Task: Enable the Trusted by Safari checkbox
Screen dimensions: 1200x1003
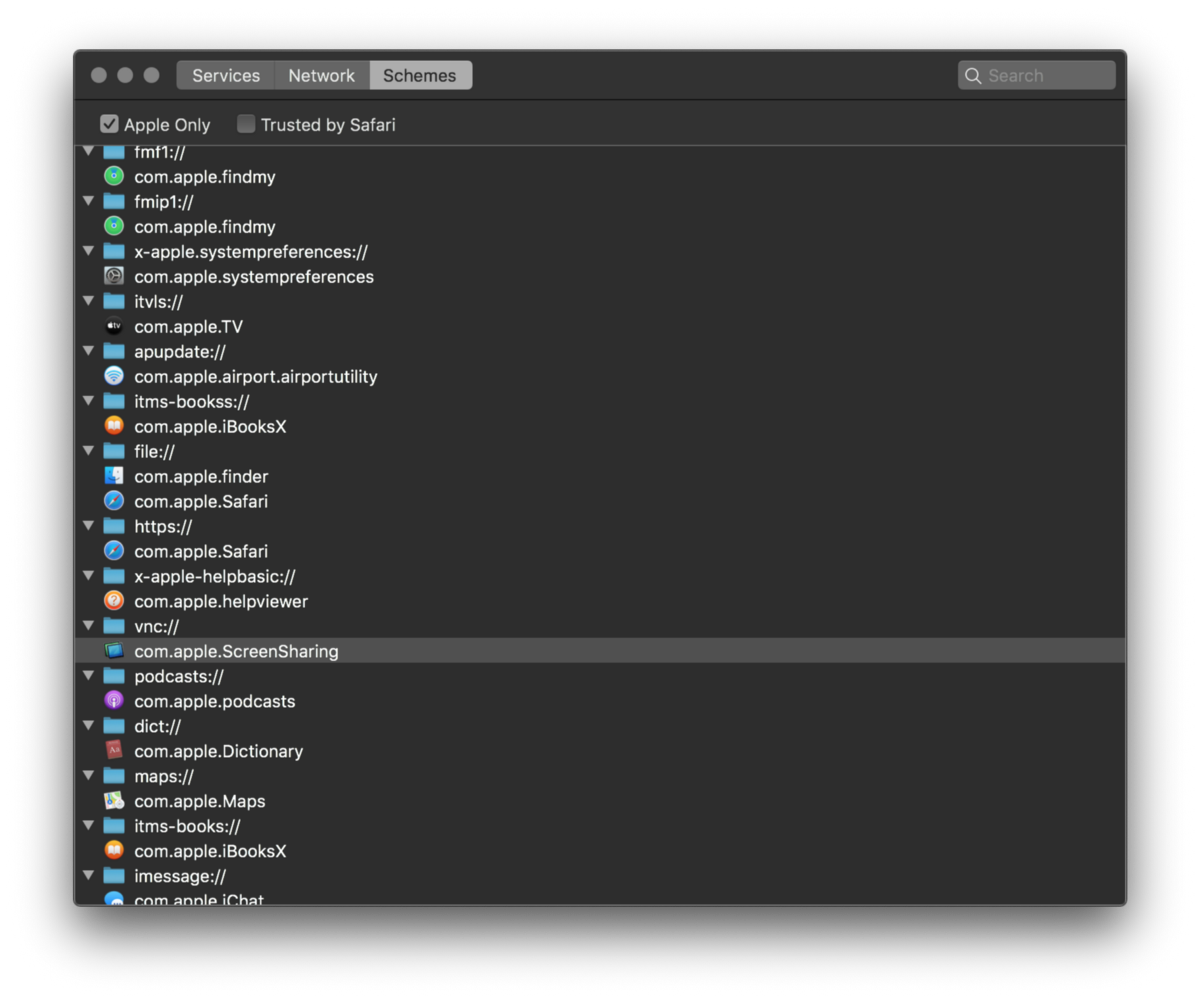Action: (246, 125)
